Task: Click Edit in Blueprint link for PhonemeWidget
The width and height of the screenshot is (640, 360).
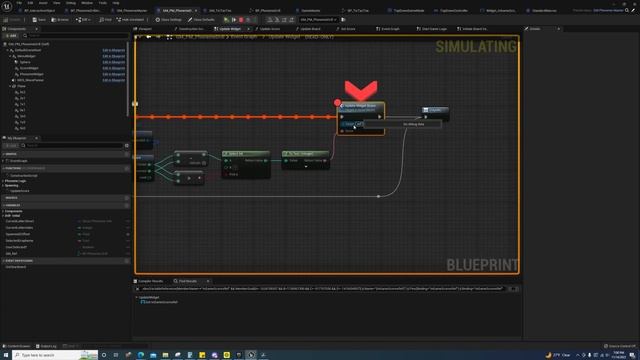Action: (113, 74)
